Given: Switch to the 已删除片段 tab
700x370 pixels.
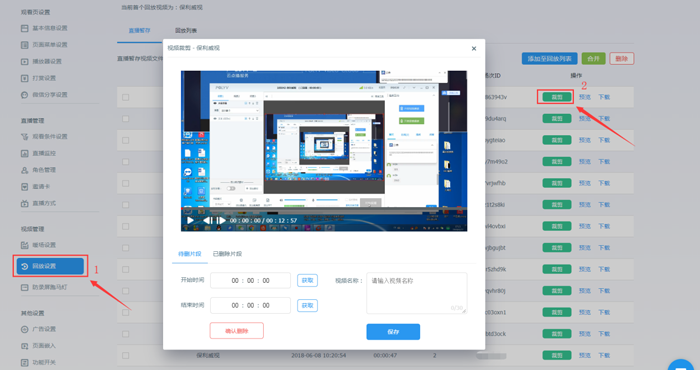Looking at the screenshot, I should click(x=227, y=254).
